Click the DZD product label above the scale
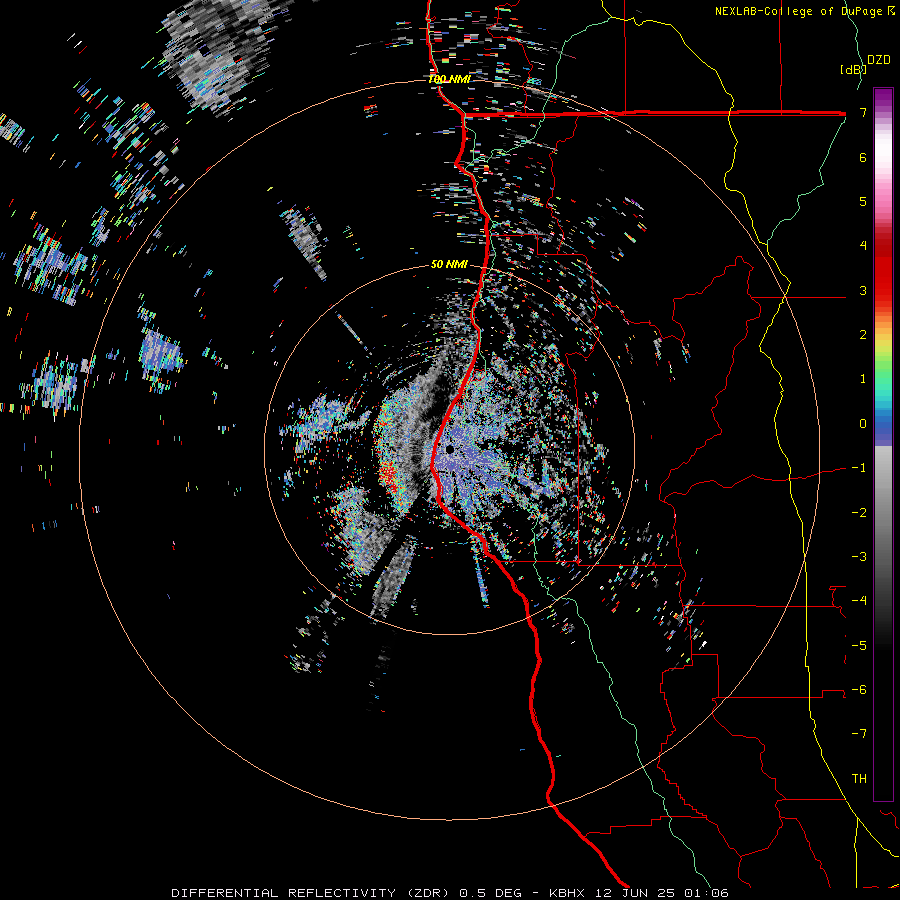Image resolution: width=900 pixels, height=900 pixels. [x=879, y=60]
